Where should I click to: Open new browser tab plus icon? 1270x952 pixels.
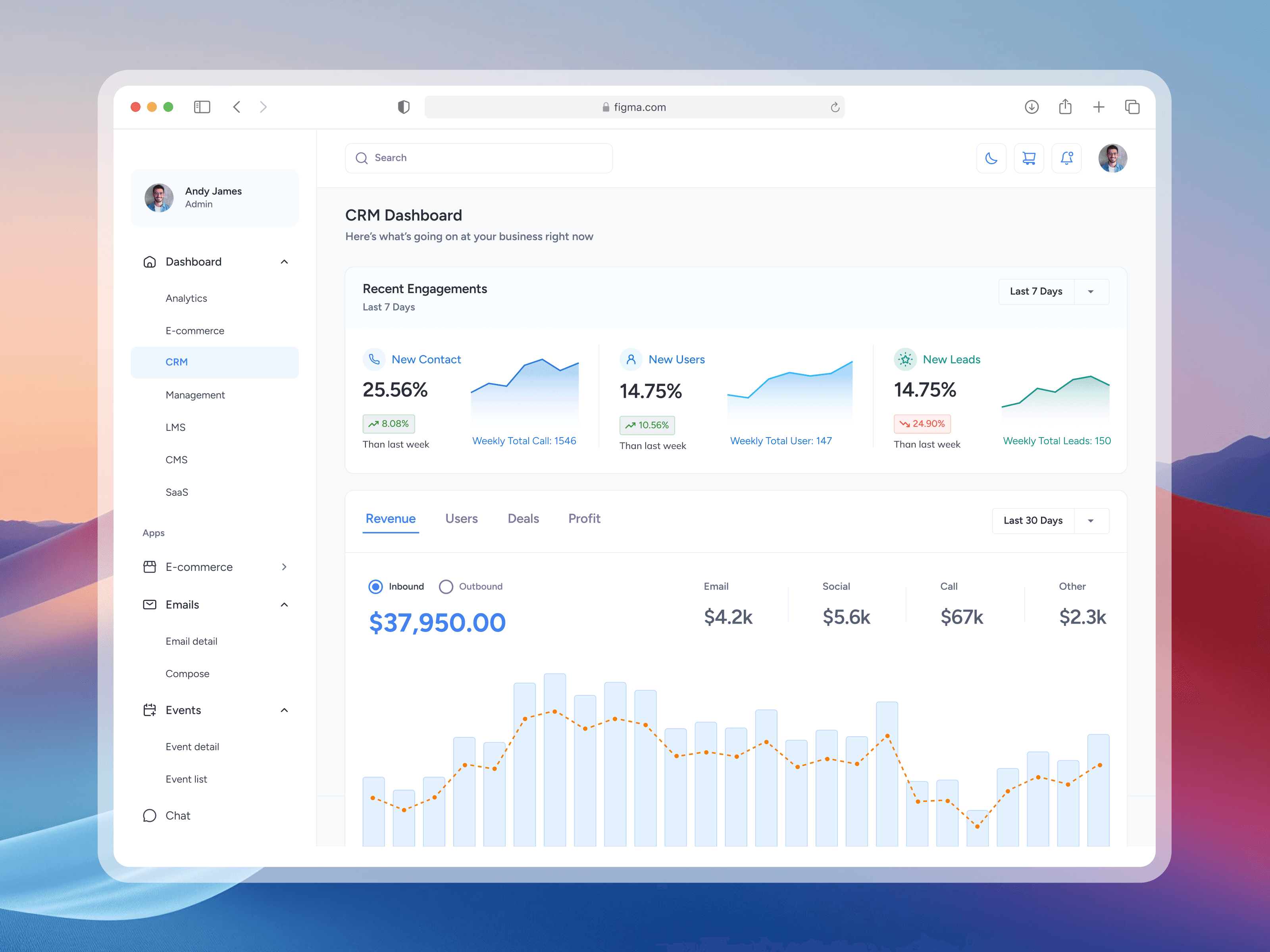pos(1098,107)
